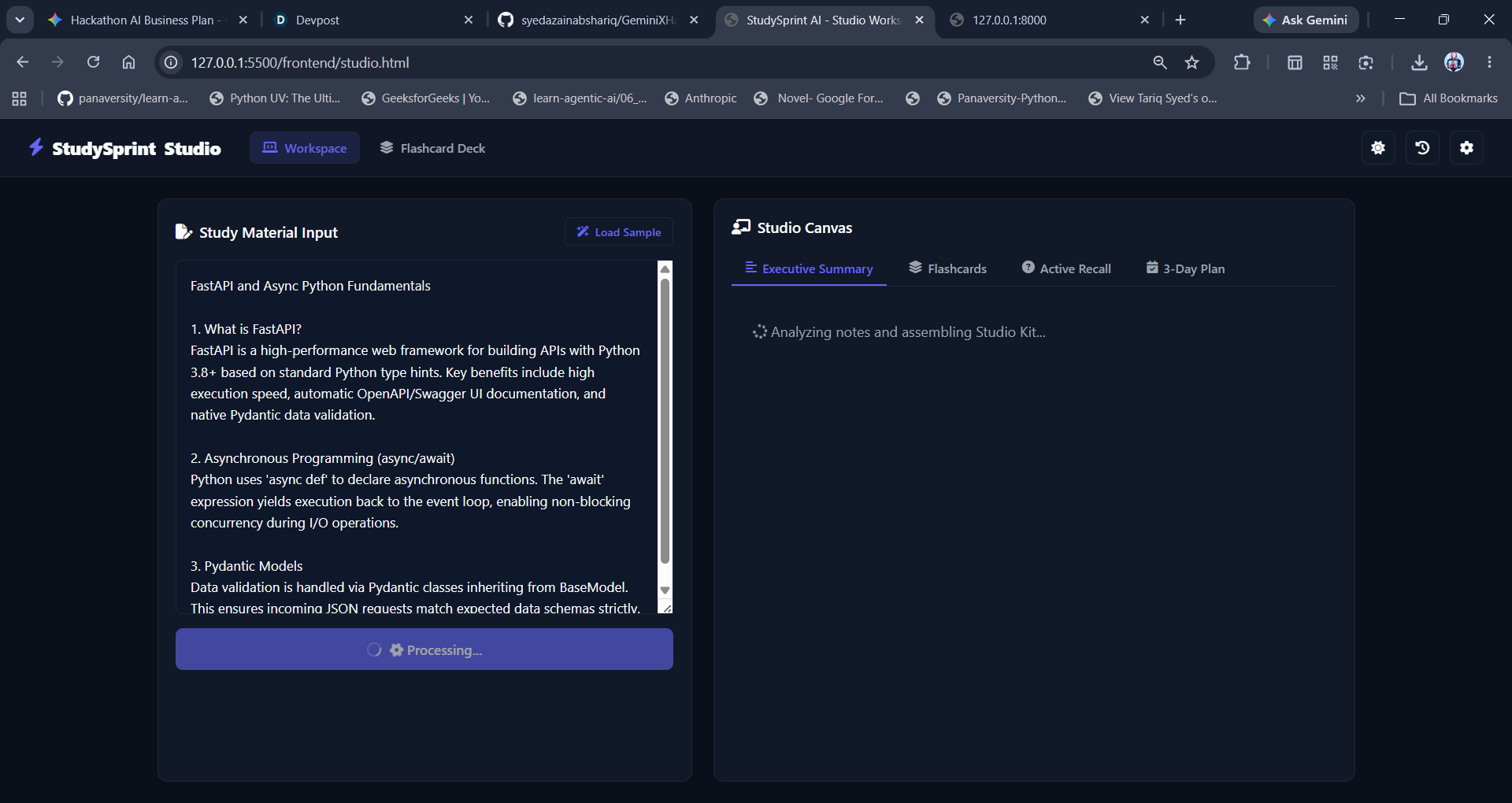Open the Novel- Google For... bookmark
Viewport: 1512px width, 803px height.
(x=819, y=98)
